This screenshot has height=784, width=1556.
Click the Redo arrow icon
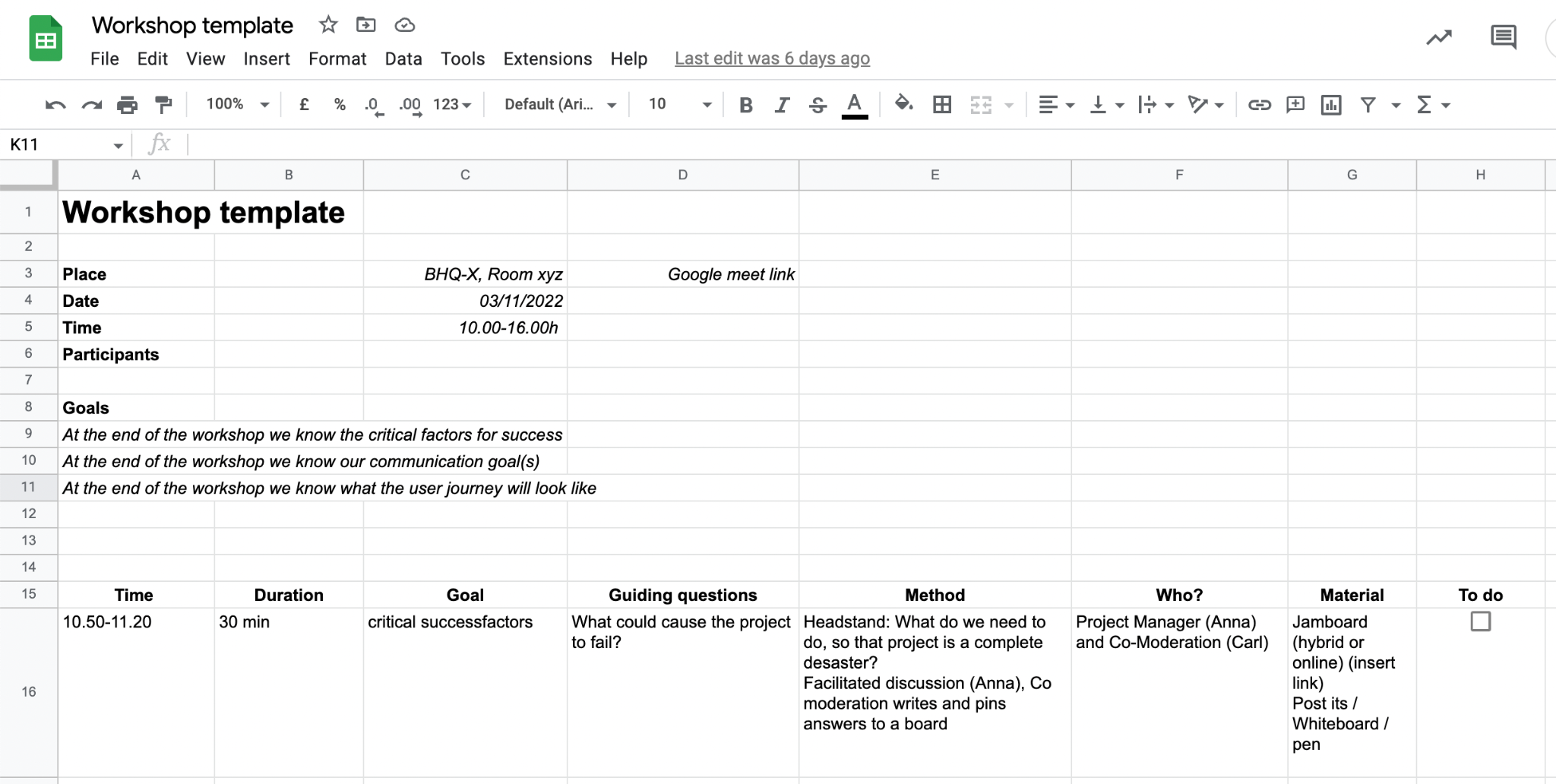click(92, 105)
